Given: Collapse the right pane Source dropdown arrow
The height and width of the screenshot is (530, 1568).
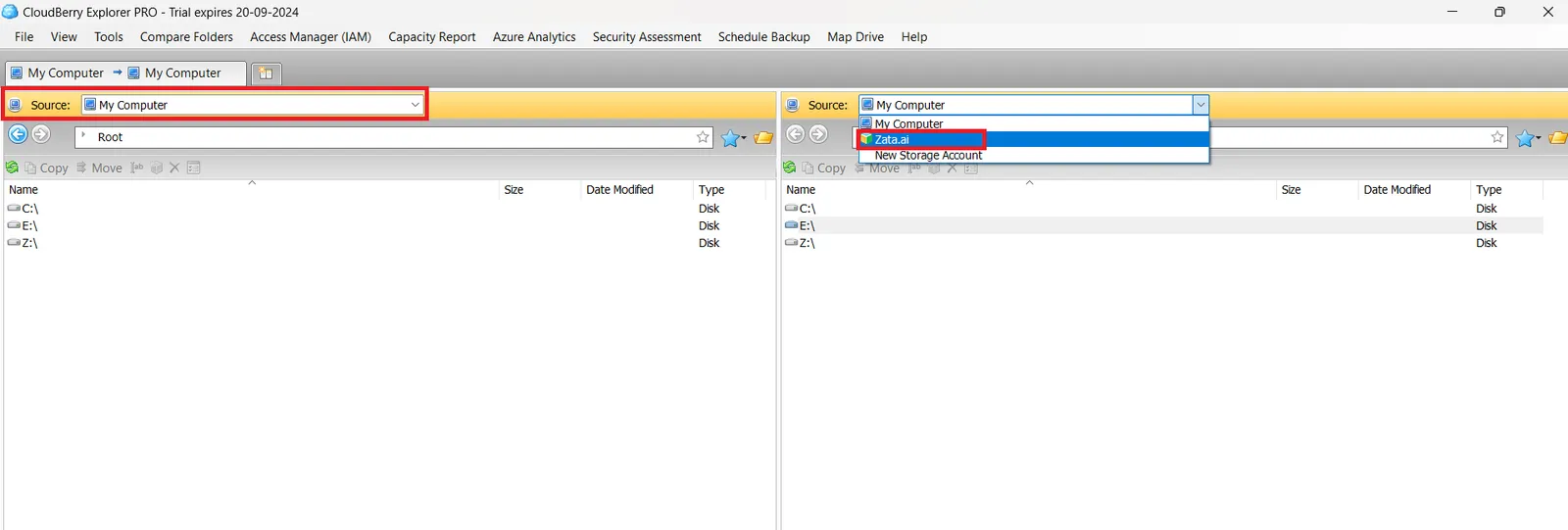Looking at the screenshot, I should pos(1200,105).
